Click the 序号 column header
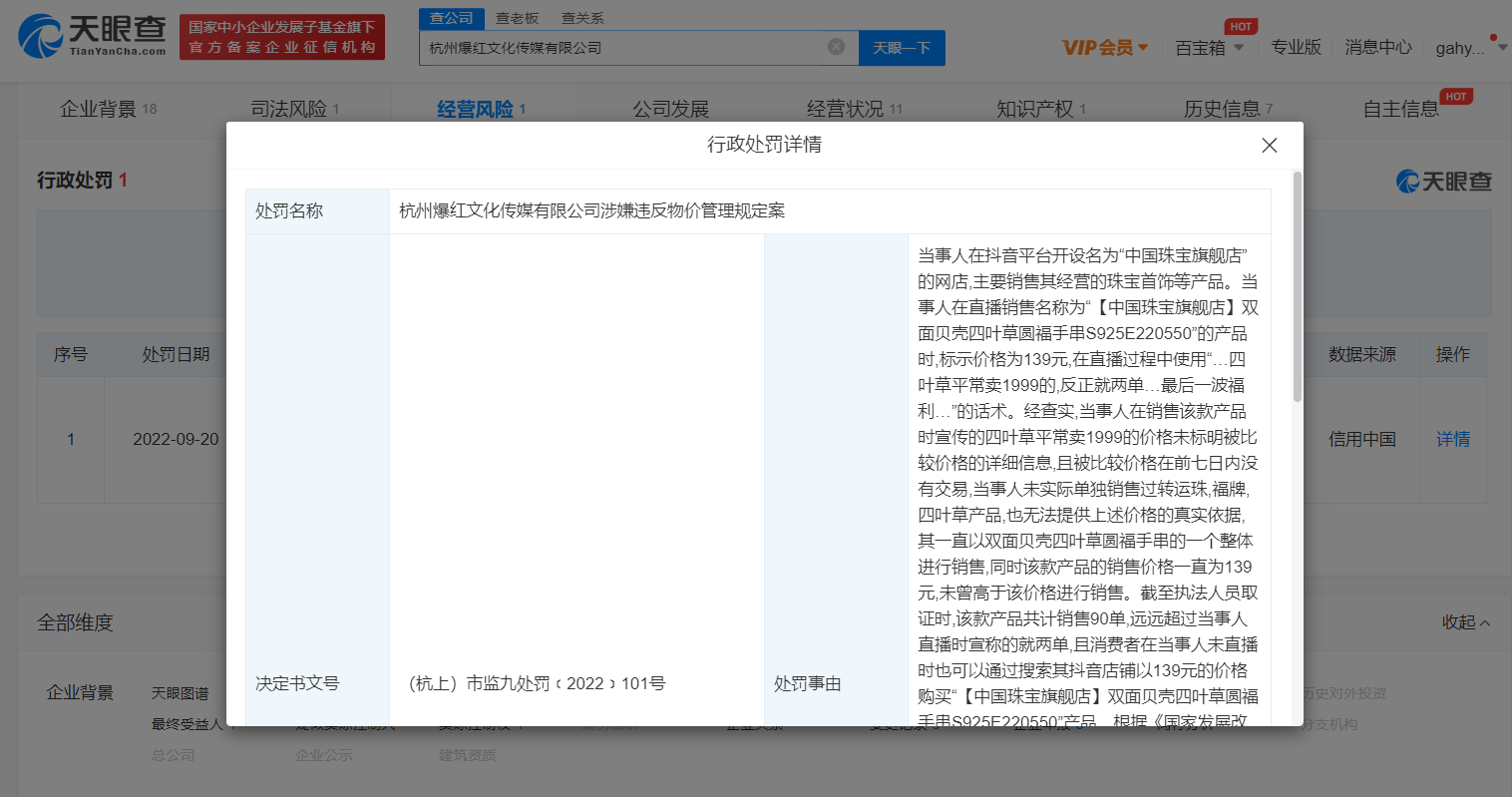 click(71, 355)
